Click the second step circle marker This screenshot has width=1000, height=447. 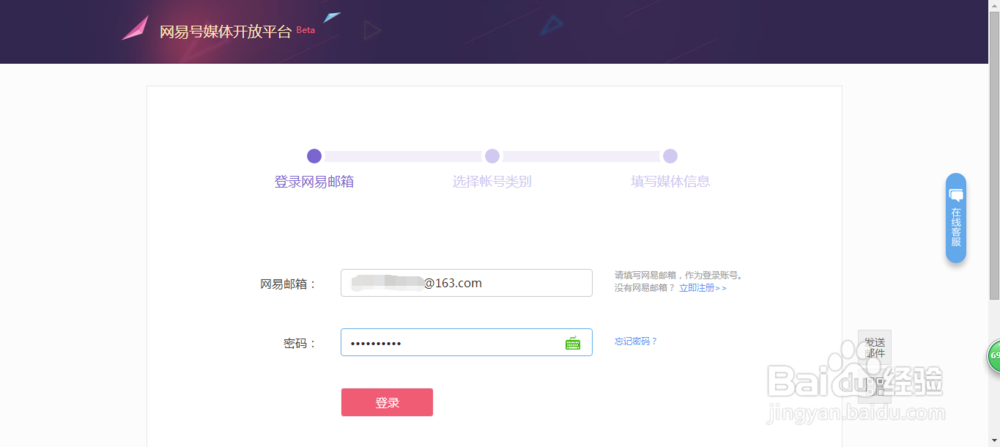(492, 156)
